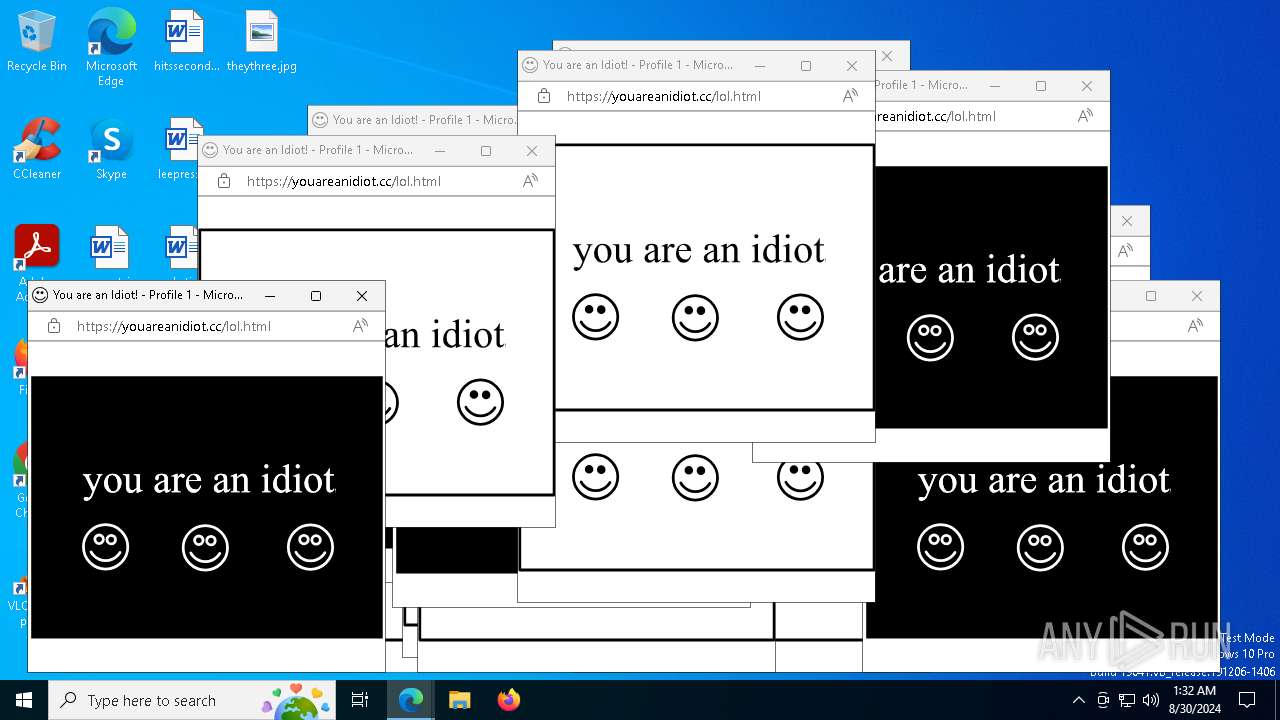Click Read Aloud icon in the lower-right popup

[1195, 326]
